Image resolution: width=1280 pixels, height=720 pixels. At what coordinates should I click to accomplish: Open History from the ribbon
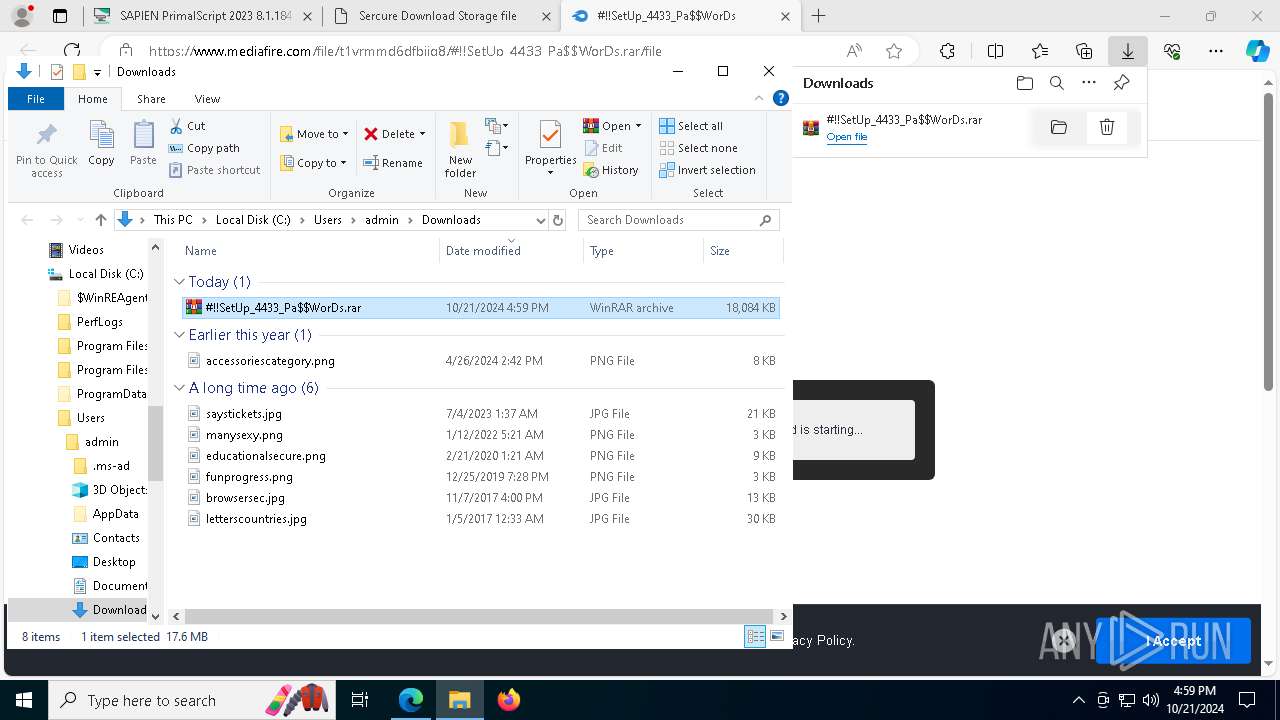pos(611,170)
